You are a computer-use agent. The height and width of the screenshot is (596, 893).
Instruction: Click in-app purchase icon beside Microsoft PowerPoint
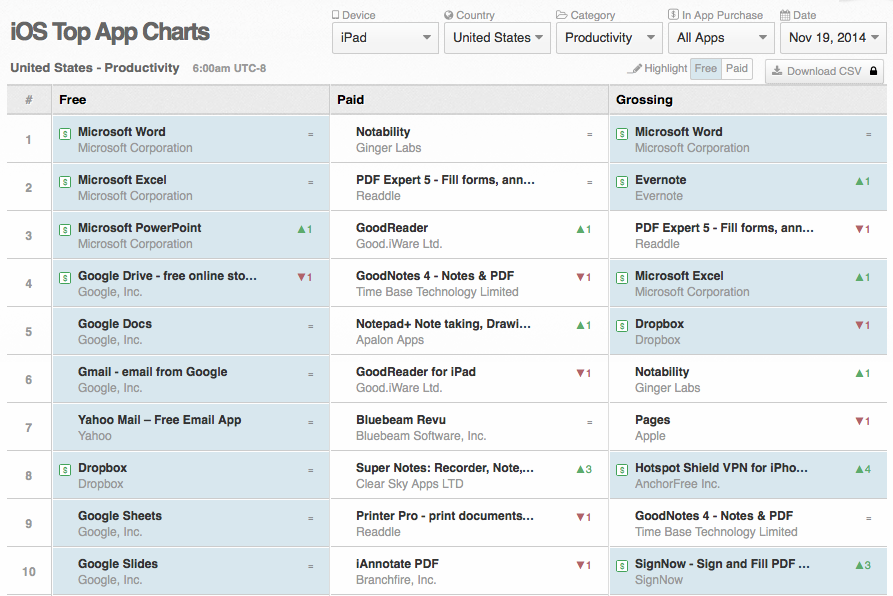(65, 230)
